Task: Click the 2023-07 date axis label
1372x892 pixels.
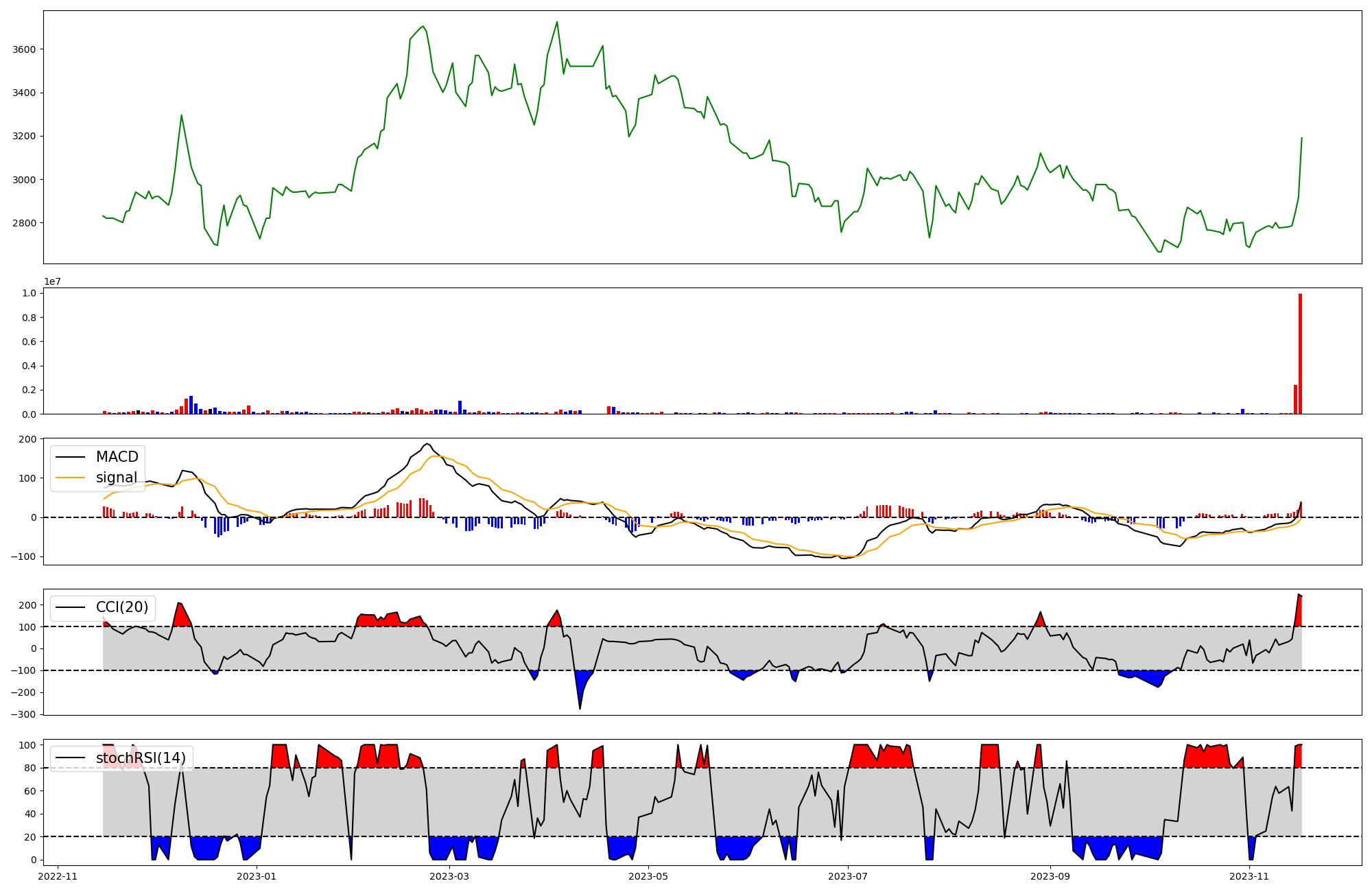Action: 848,876
